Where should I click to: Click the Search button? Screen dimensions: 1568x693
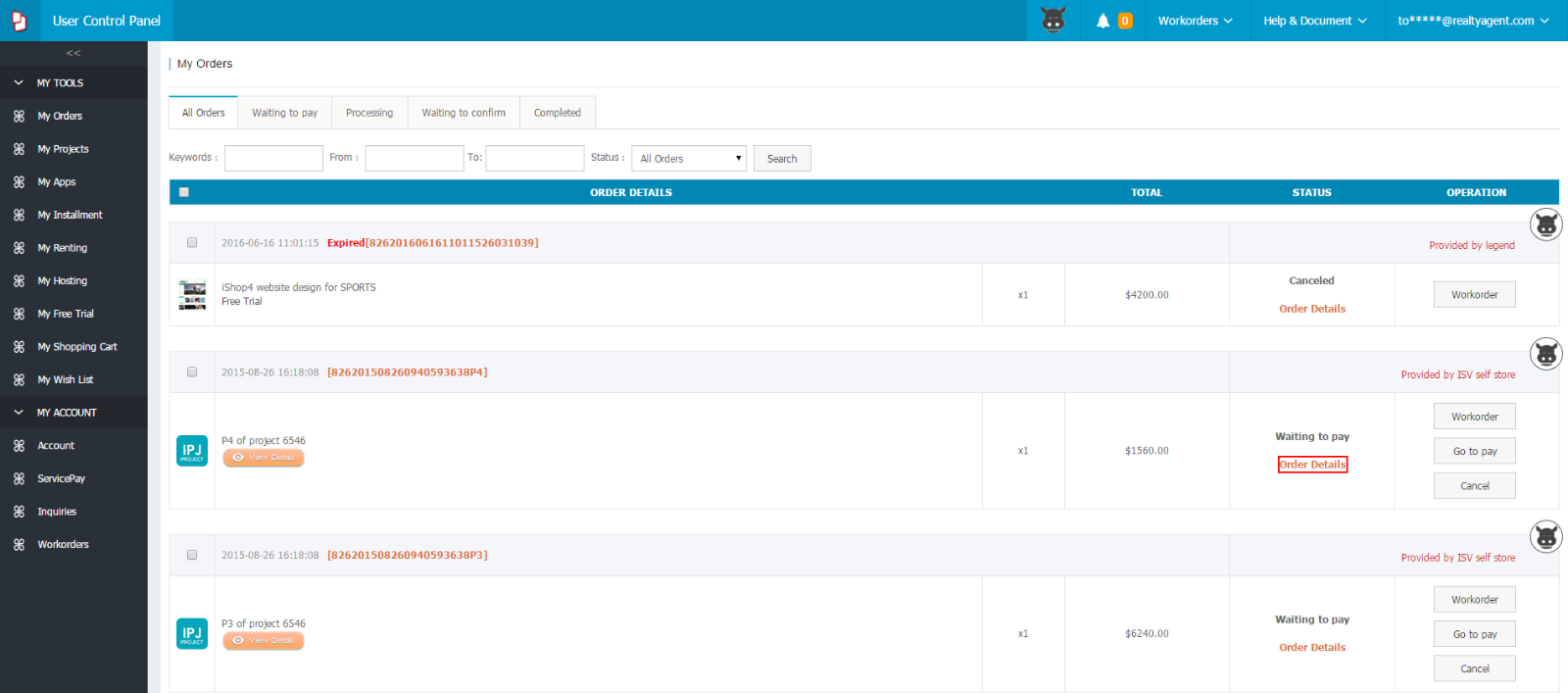point(782,159)
